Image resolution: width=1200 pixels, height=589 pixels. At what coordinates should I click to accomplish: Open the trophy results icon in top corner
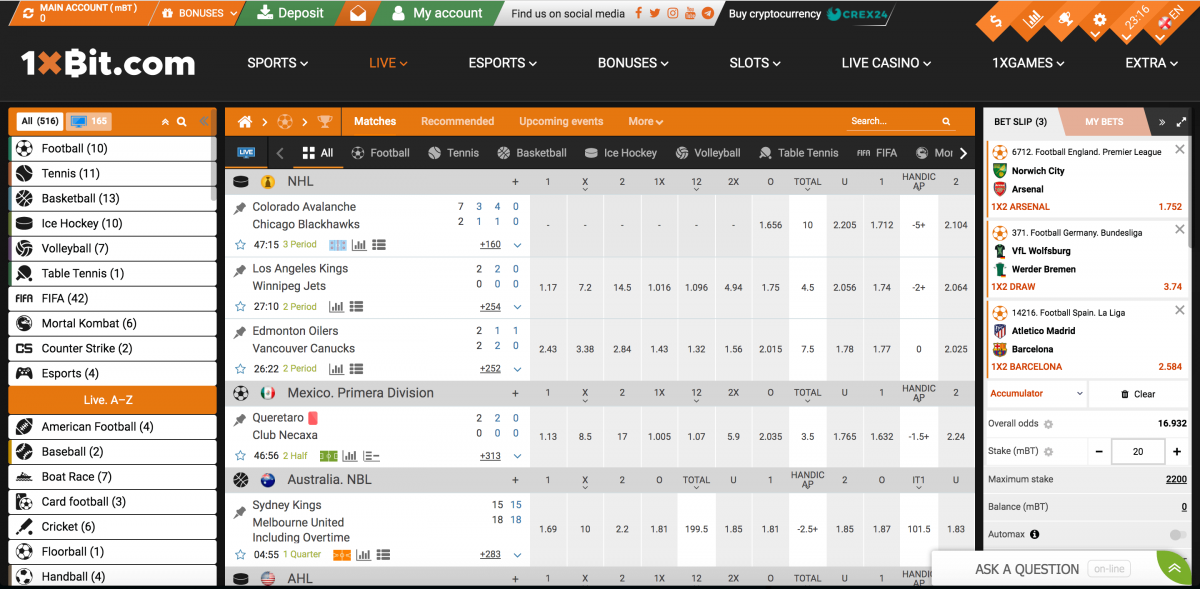1066,20
